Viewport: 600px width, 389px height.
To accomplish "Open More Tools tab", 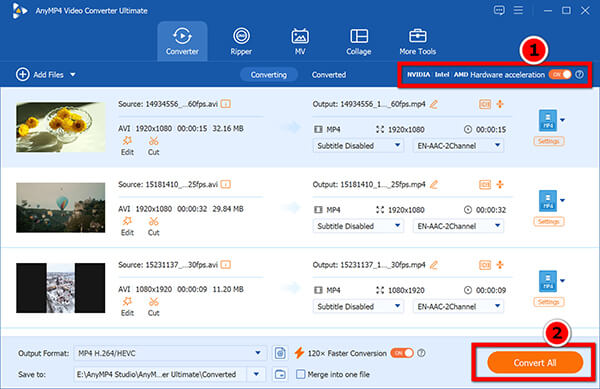I will [x=417, y=41].
